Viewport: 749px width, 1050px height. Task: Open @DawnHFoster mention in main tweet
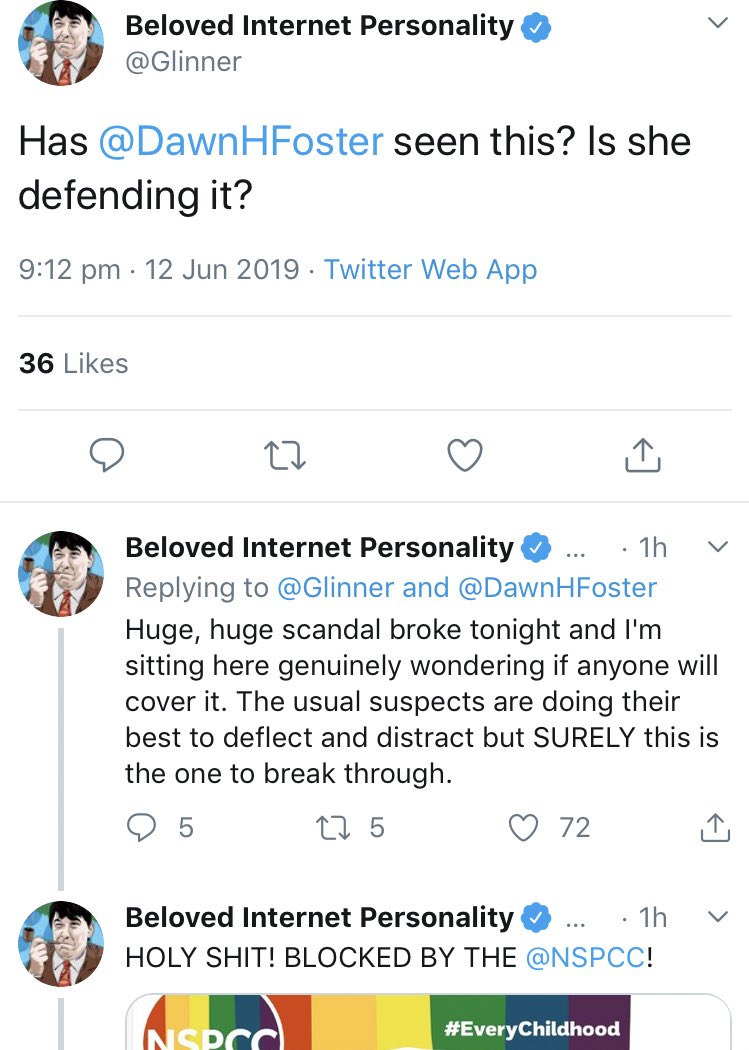(x=241, y=141)
